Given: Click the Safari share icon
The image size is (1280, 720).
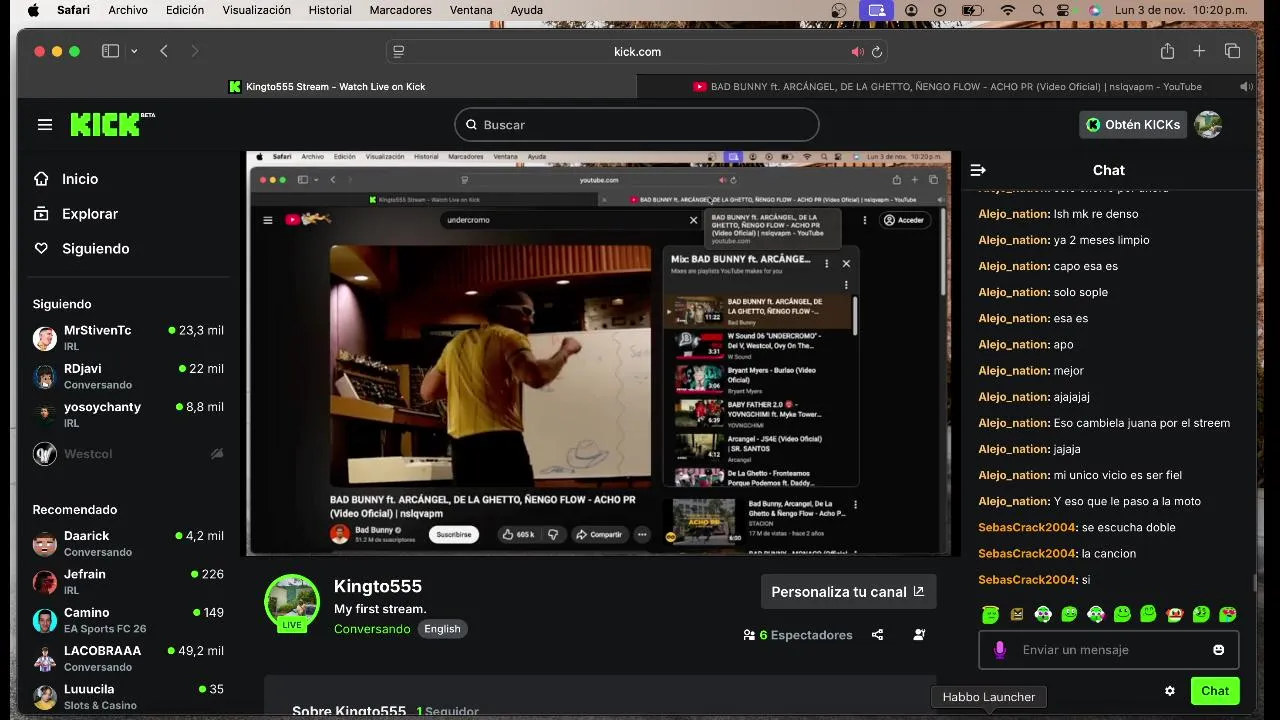Looking at the screenshot, I should pos(1167,52).
